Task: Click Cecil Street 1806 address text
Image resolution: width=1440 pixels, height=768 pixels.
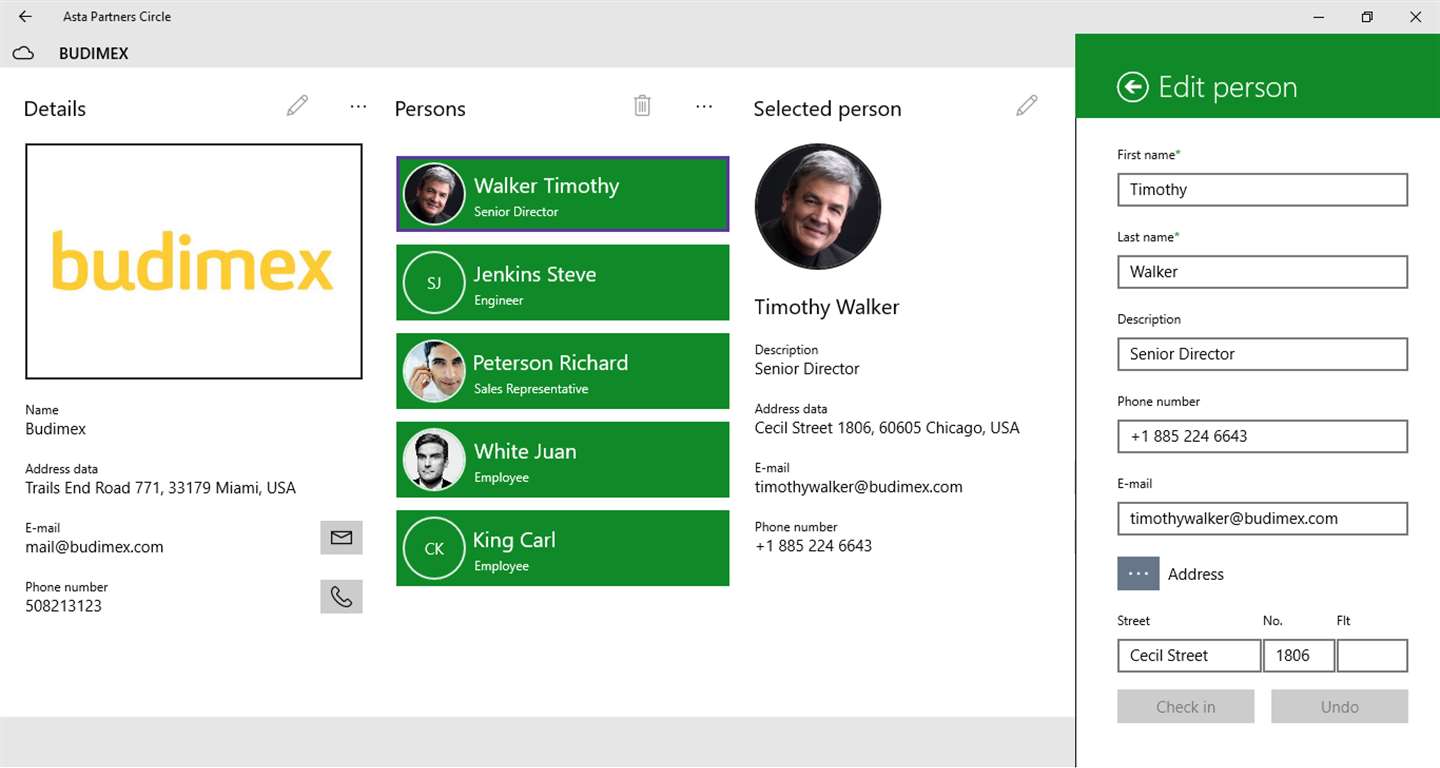Action: 887,428
